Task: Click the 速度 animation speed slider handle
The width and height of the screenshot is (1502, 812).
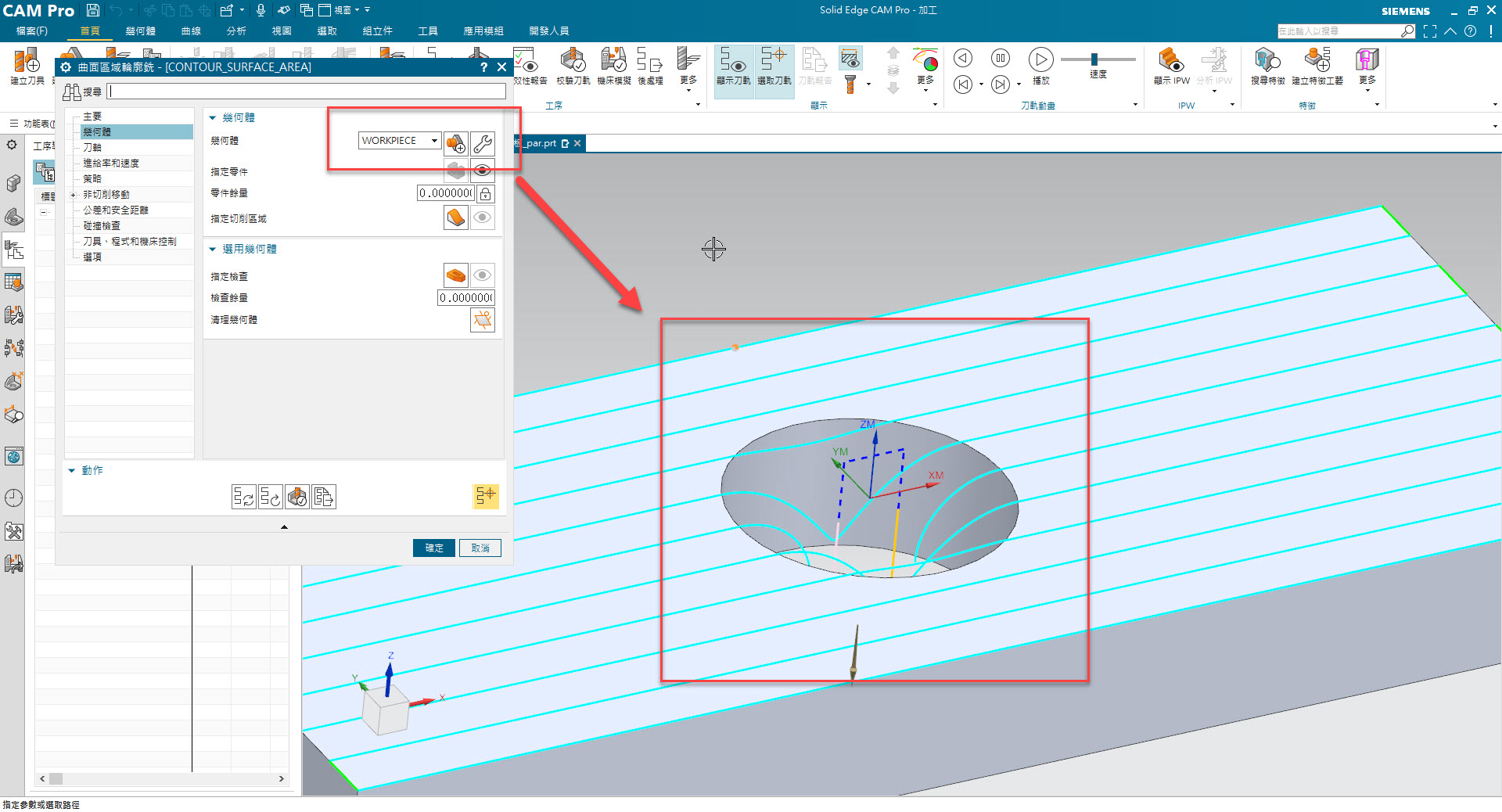Action: (x=1094, y=59)
